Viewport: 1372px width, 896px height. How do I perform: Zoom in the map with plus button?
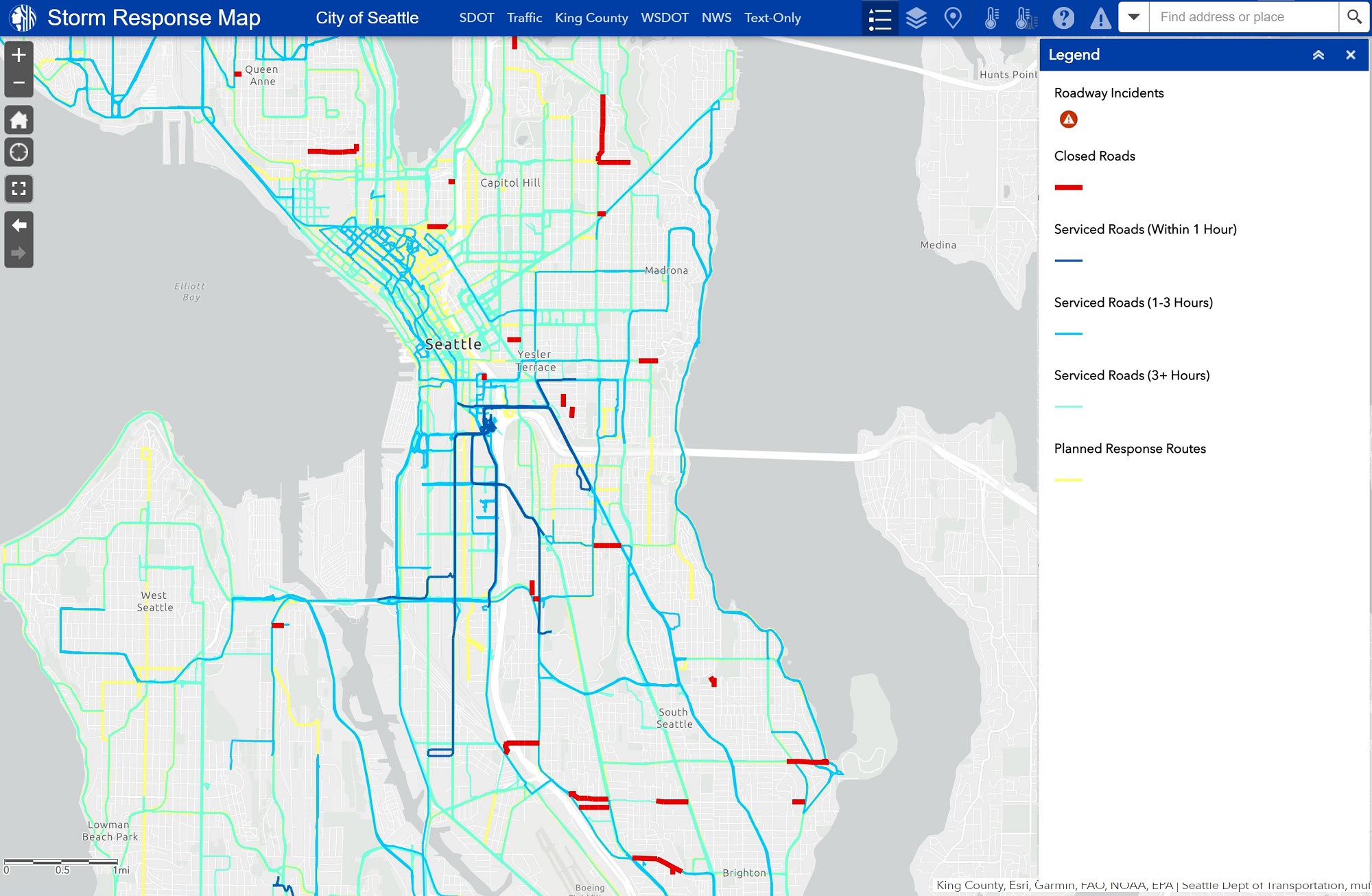point(19,55)
